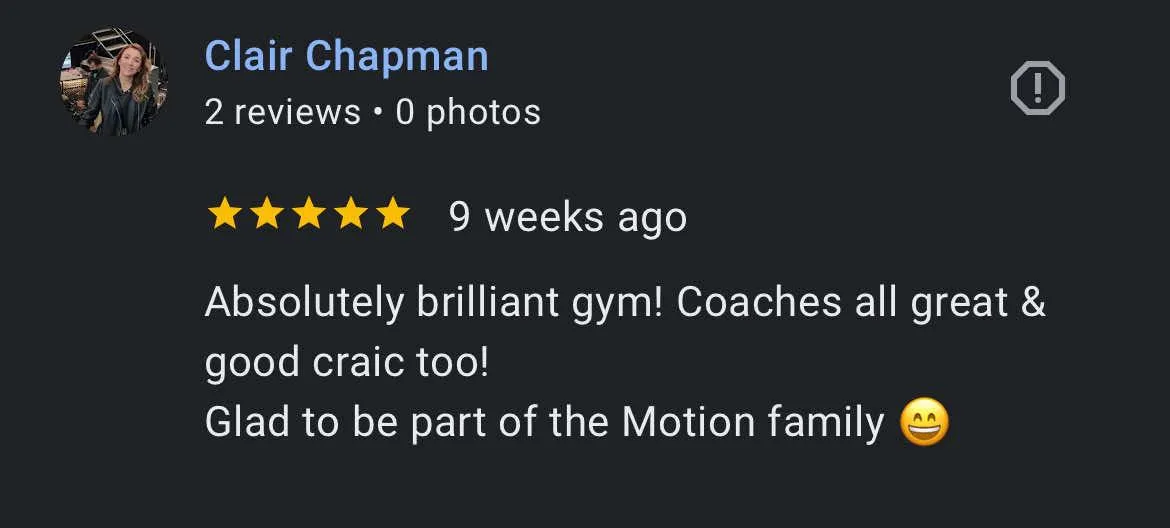Image resolution: width=1170 pixels, height=528 pixels.
Task: Click the word "Motion" in the review
Action: click(688, 422)
